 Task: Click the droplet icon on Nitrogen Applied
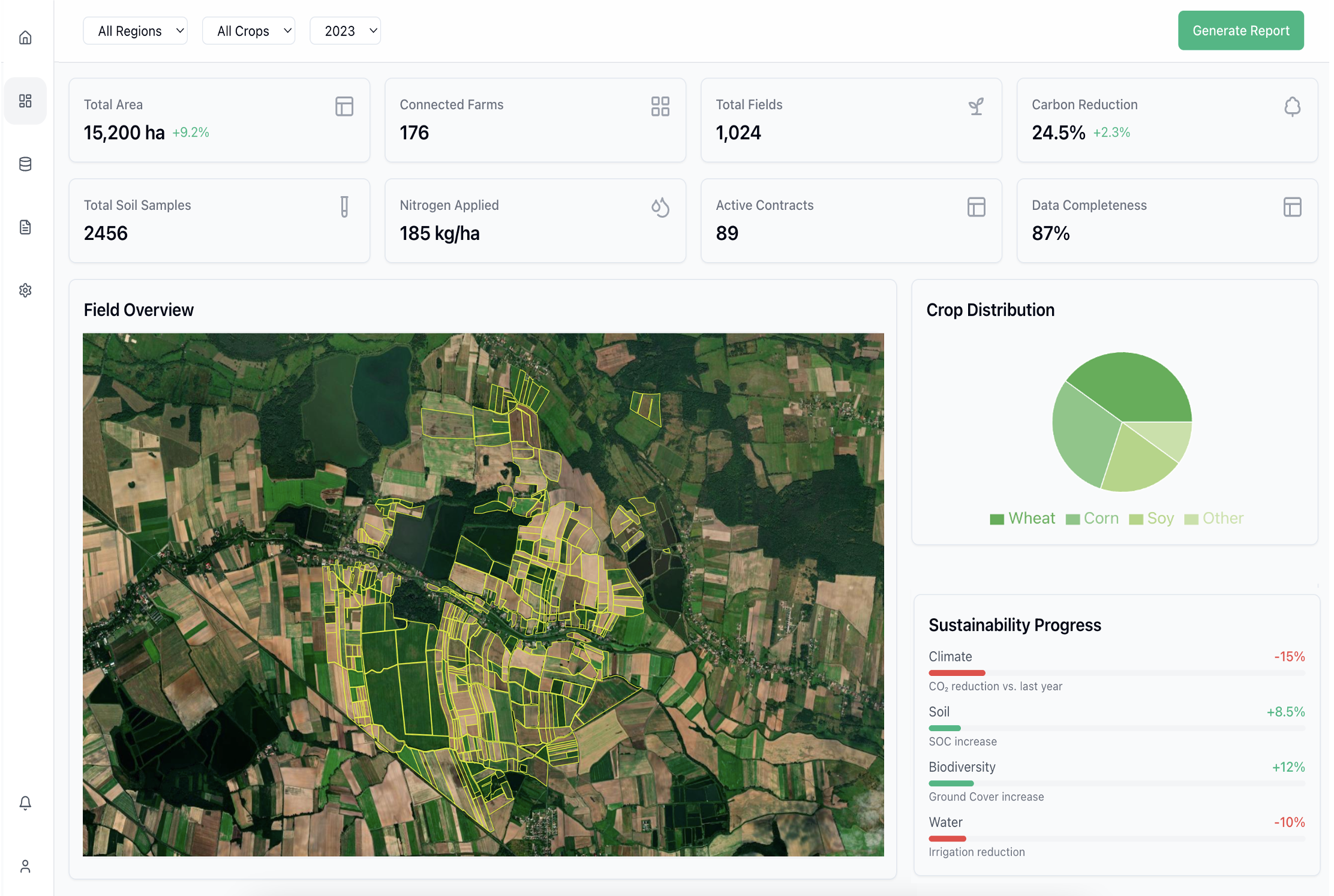coord(660,207)
